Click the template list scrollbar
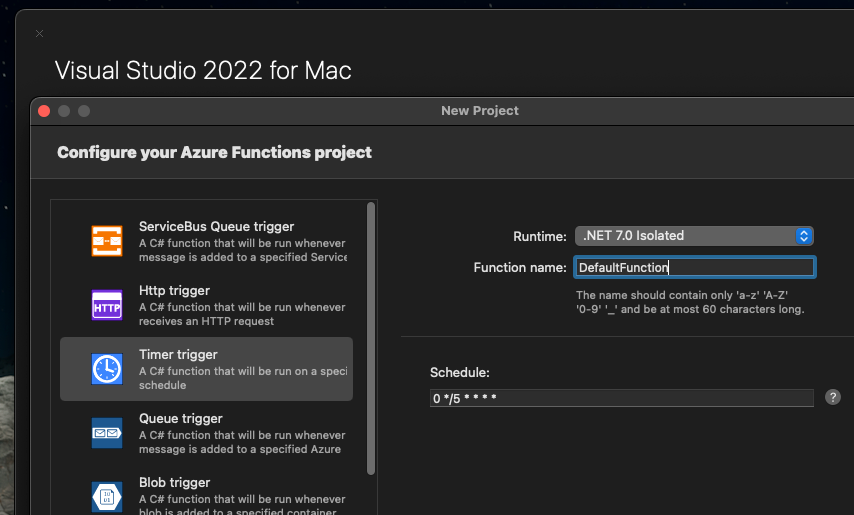Image resolution: width=854 pixels, height=515 pixels. (x=371, y=339)
